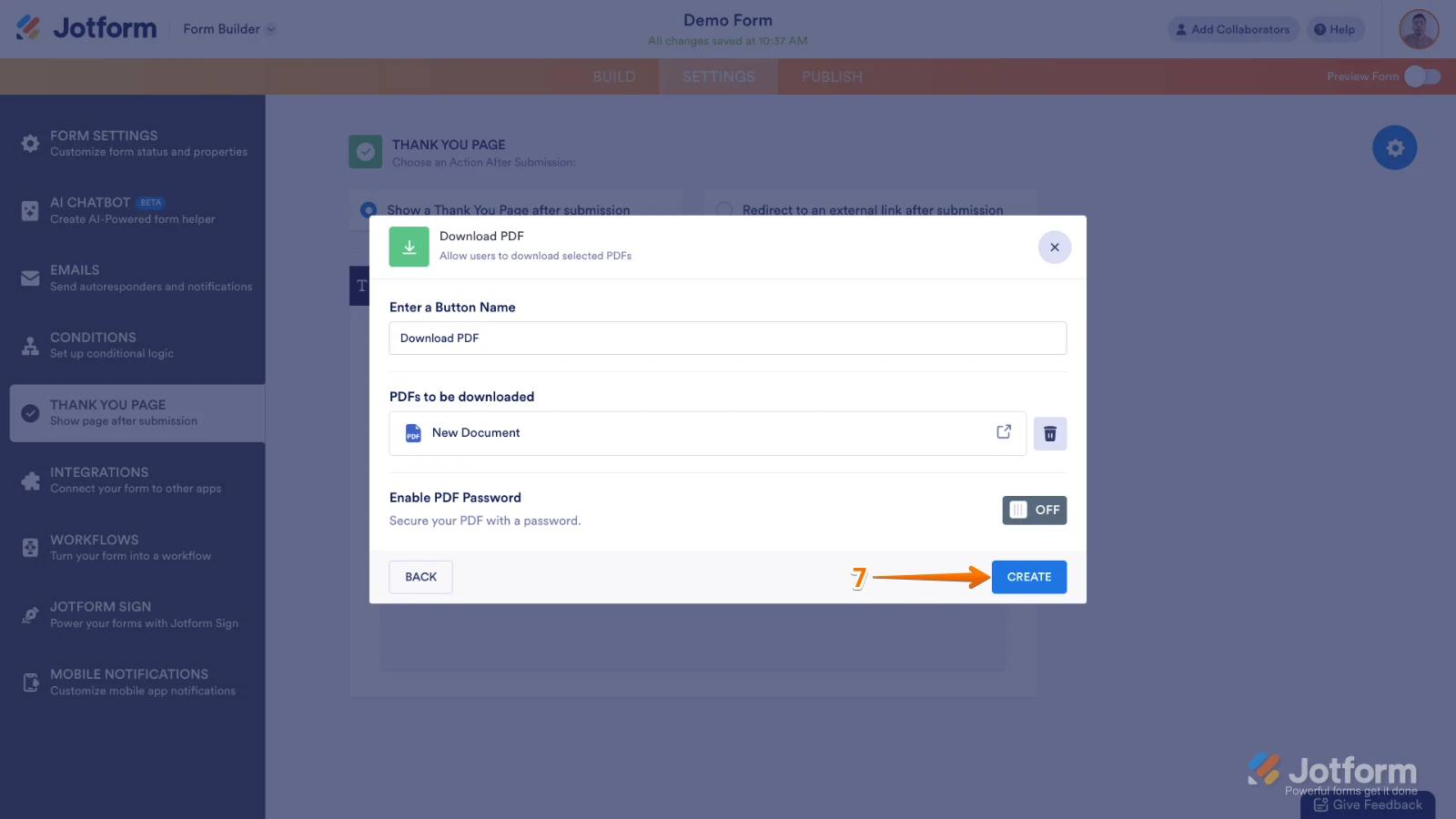1456x819 pixels.
Task: Open Mobile Notifications sidebar section
Action: point(133,682)
